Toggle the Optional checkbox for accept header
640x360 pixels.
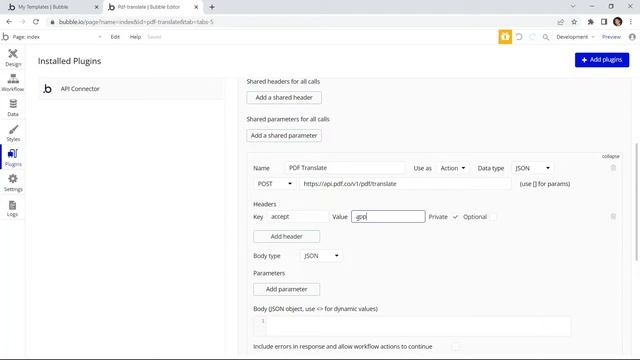click(493, 217)
